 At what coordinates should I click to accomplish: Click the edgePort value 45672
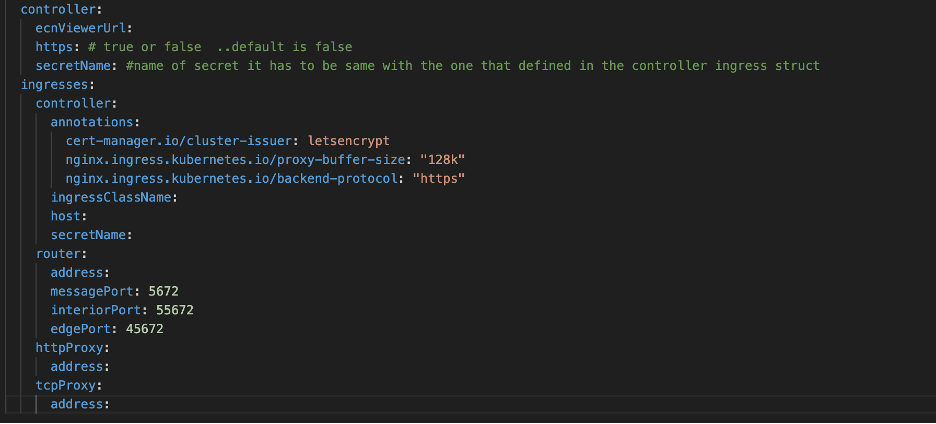[x=144, y=329]
